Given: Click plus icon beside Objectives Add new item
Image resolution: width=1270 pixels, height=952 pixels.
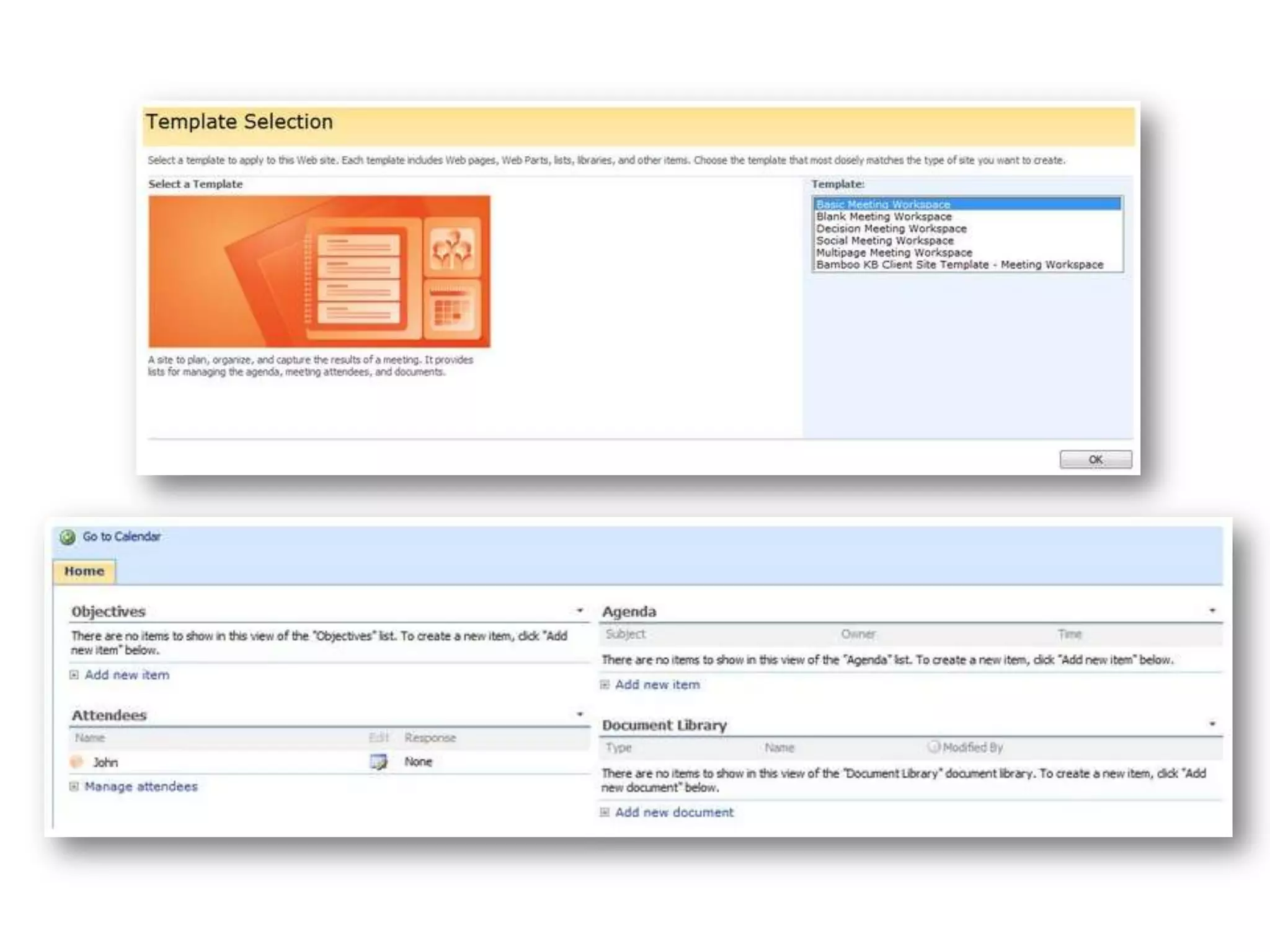Looking at the screenshot, I should coord(74,675).
